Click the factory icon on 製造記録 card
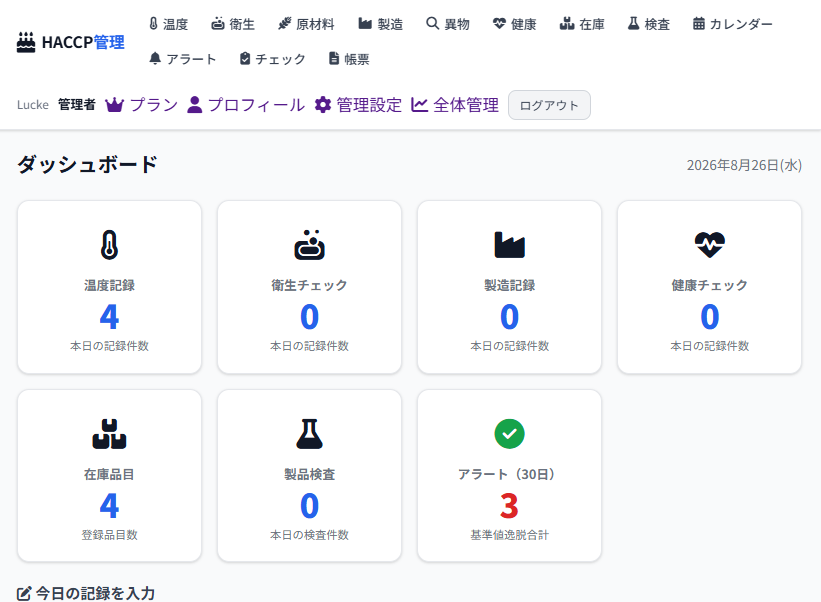The height and width of the screenshot is (602, 821). point(509,245)
